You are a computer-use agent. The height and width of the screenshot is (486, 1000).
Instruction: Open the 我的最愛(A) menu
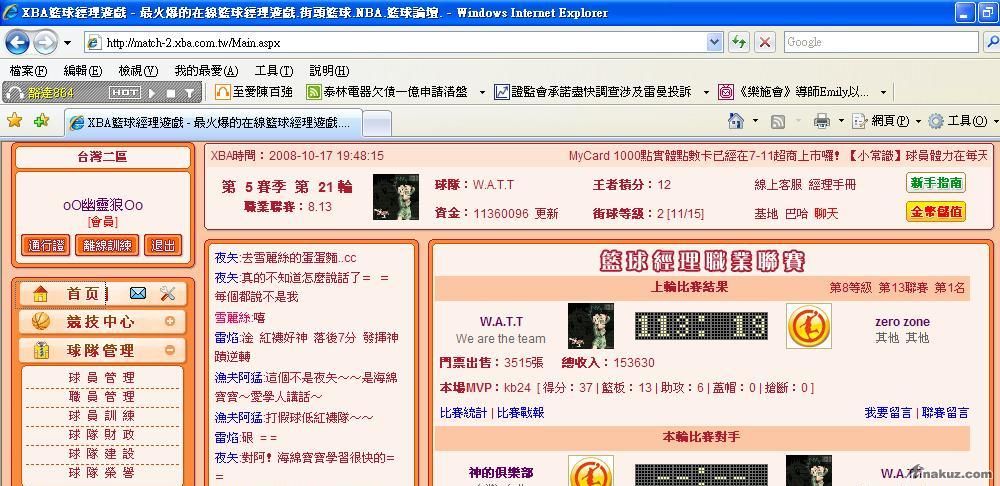tap(206, 71)
